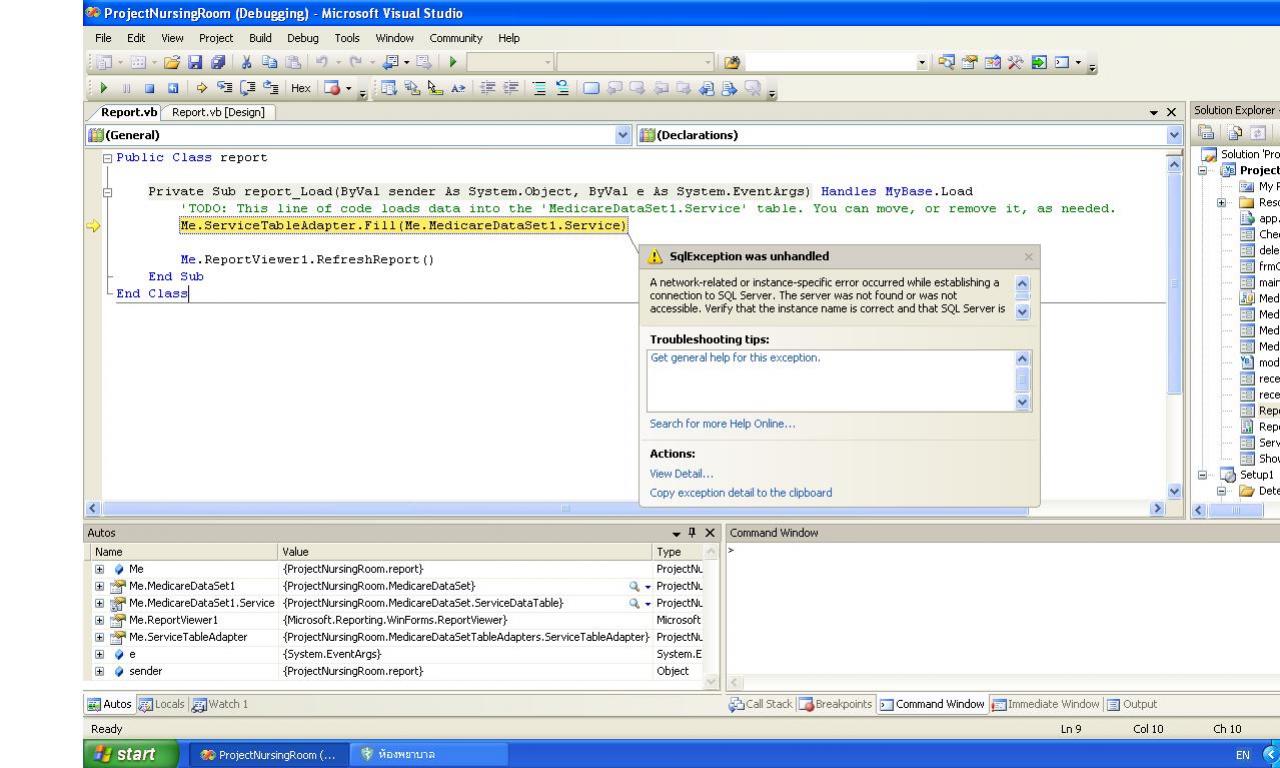Collapse the Public Class report region
This screenshot has width=1280, height=768.
click(x=108, y=158)
